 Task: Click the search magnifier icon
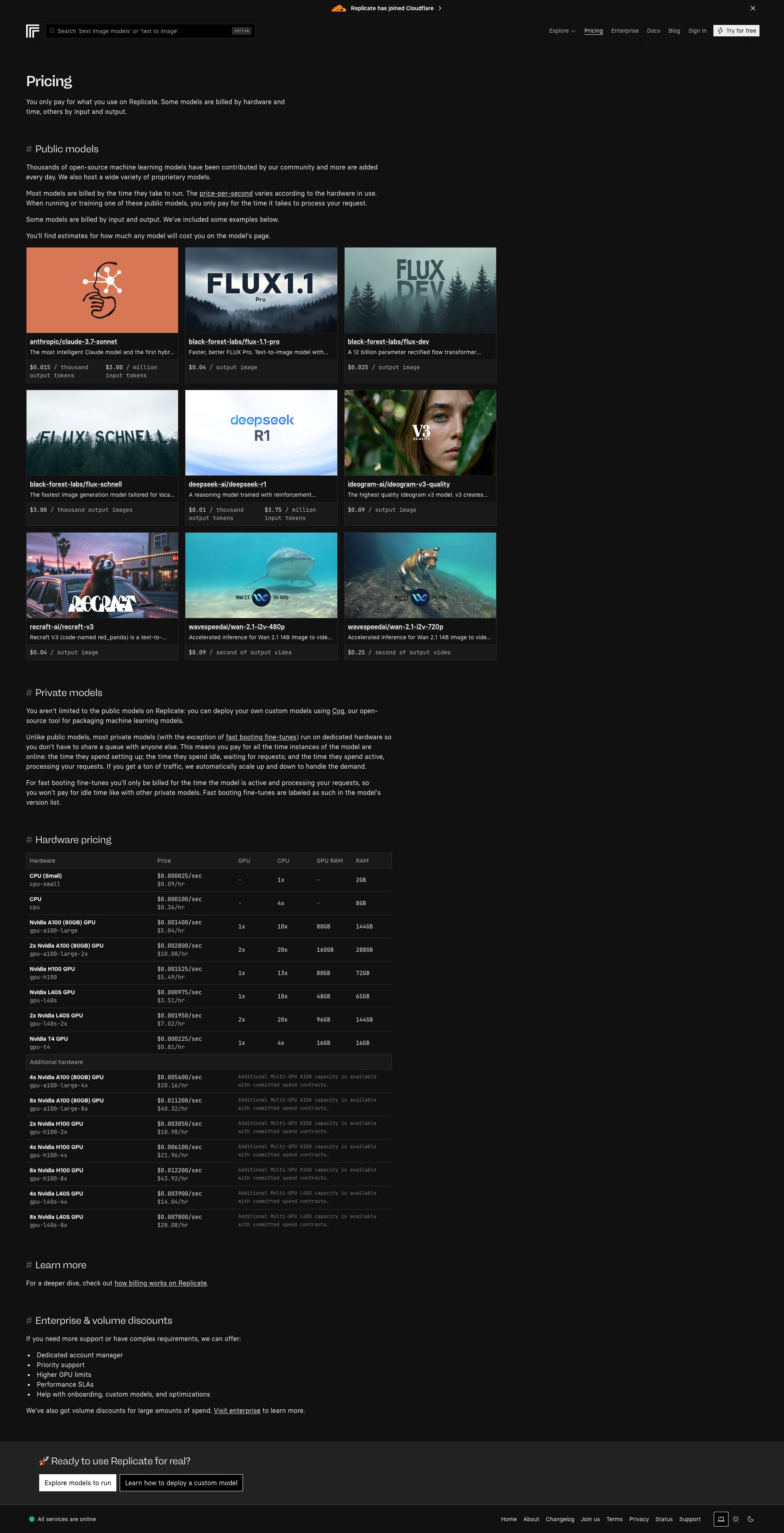[52, 30]
